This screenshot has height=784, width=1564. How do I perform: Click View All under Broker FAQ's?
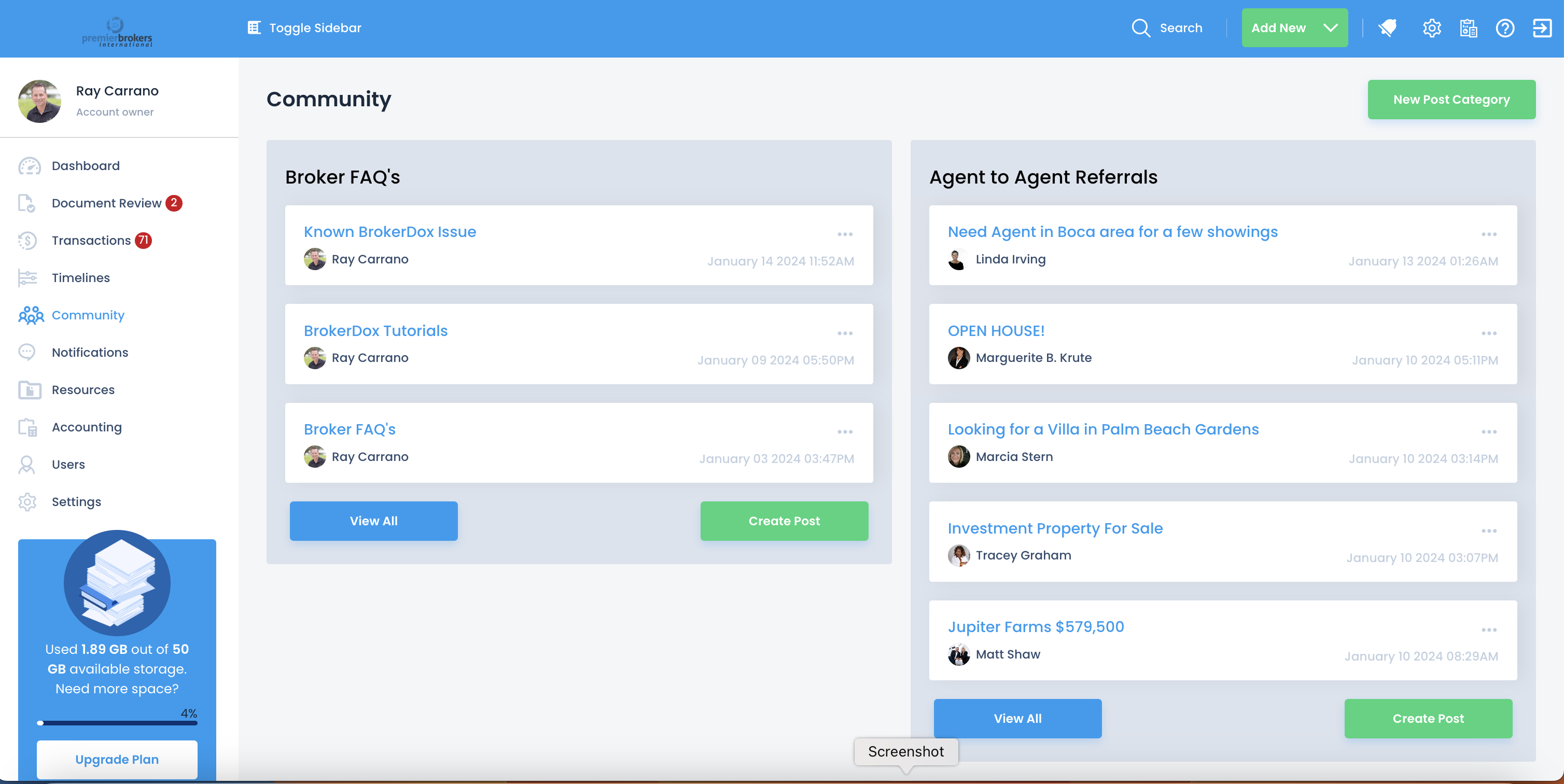point(373,521)
